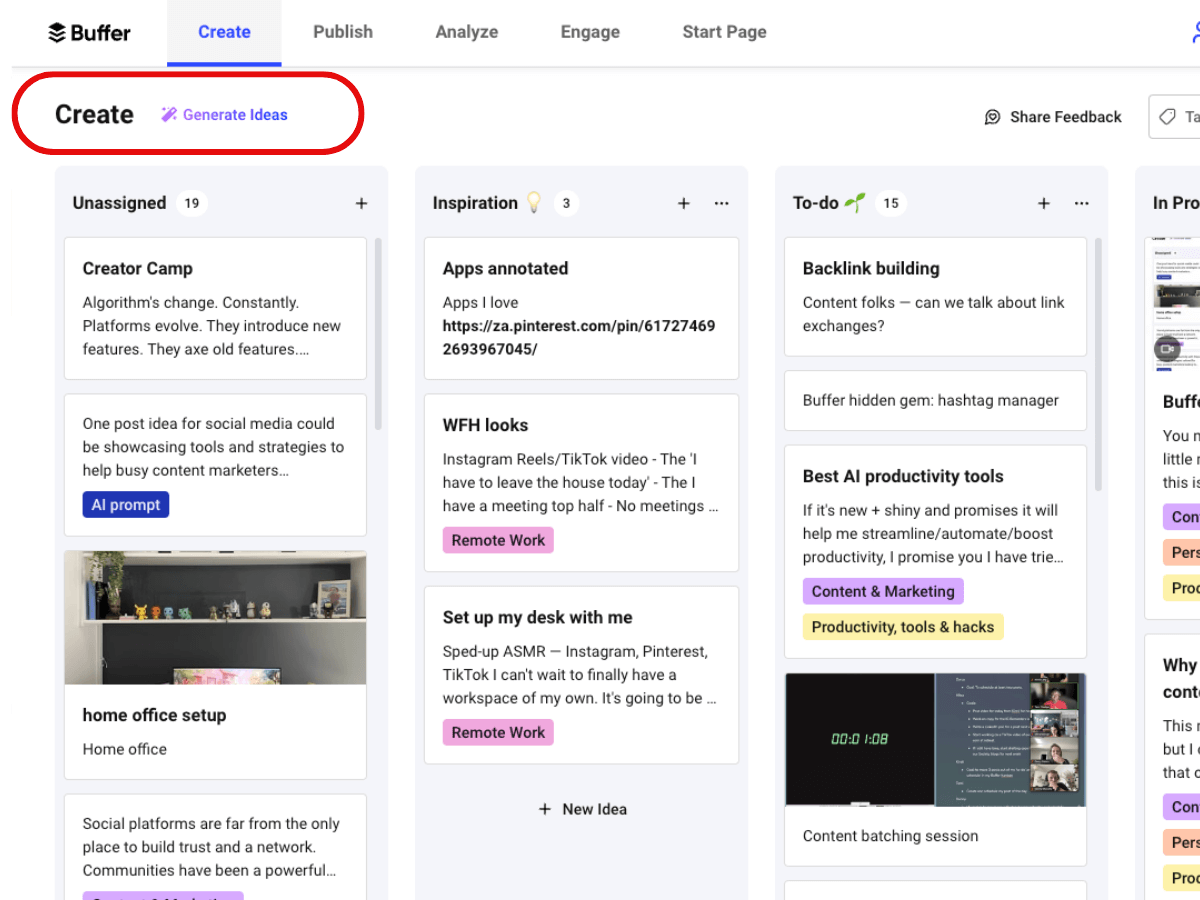Open the home office setup image thumbnail
The height and width of the screenshot is (900, 1200).
click(215, 617)
